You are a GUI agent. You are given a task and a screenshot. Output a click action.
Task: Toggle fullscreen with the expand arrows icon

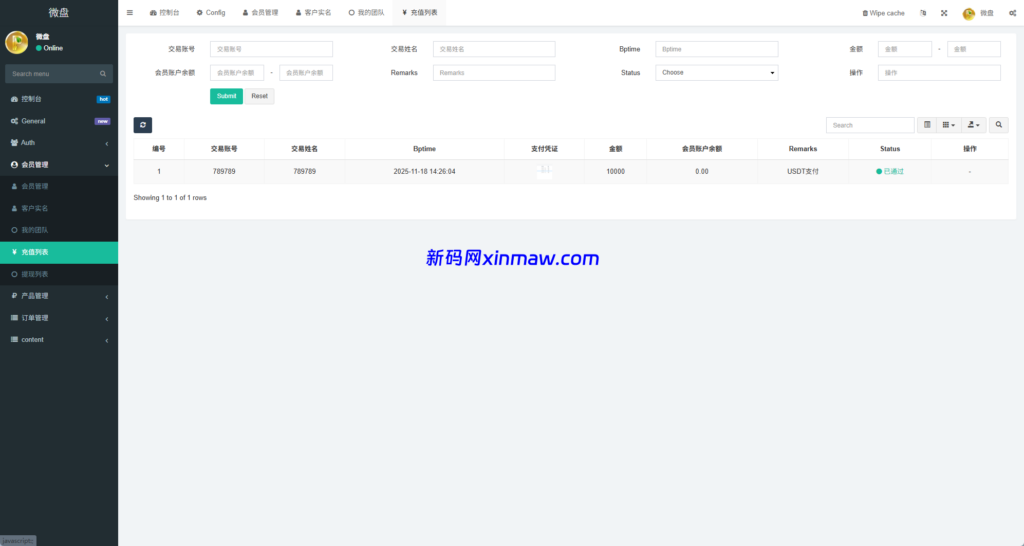[944, 13]
